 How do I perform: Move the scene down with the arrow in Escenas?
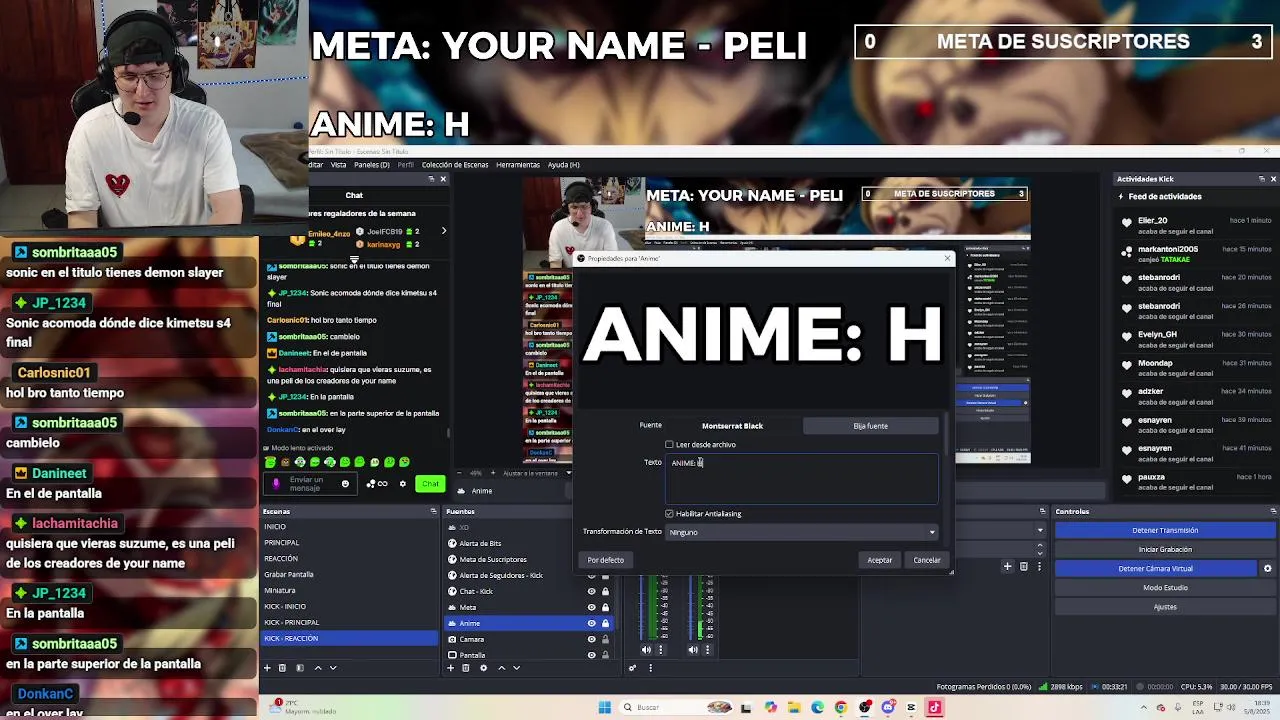click(333, 668)
